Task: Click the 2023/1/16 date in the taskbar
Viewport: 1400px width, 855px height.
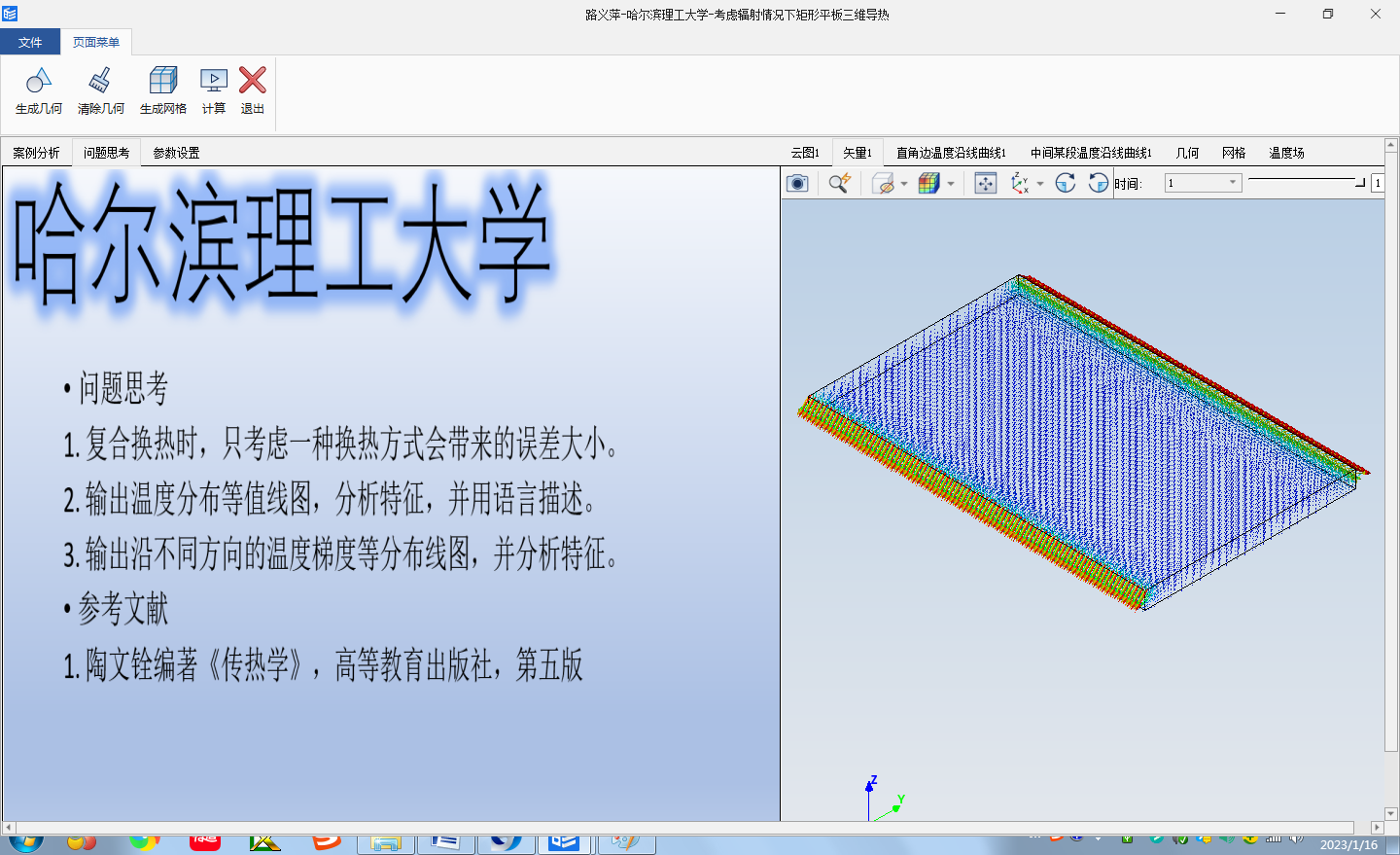Action: point(1348,844)
